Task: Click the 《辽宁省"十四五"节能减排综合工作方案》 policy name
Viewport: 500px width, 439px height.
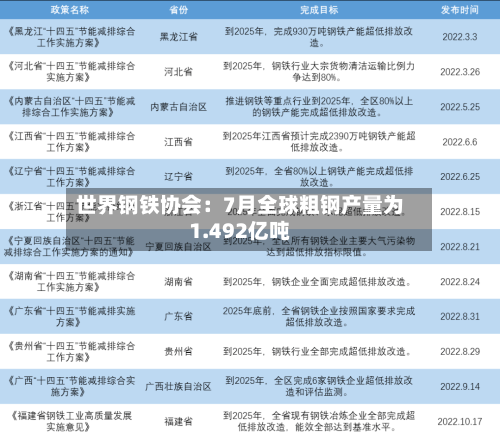Action: 71,177
